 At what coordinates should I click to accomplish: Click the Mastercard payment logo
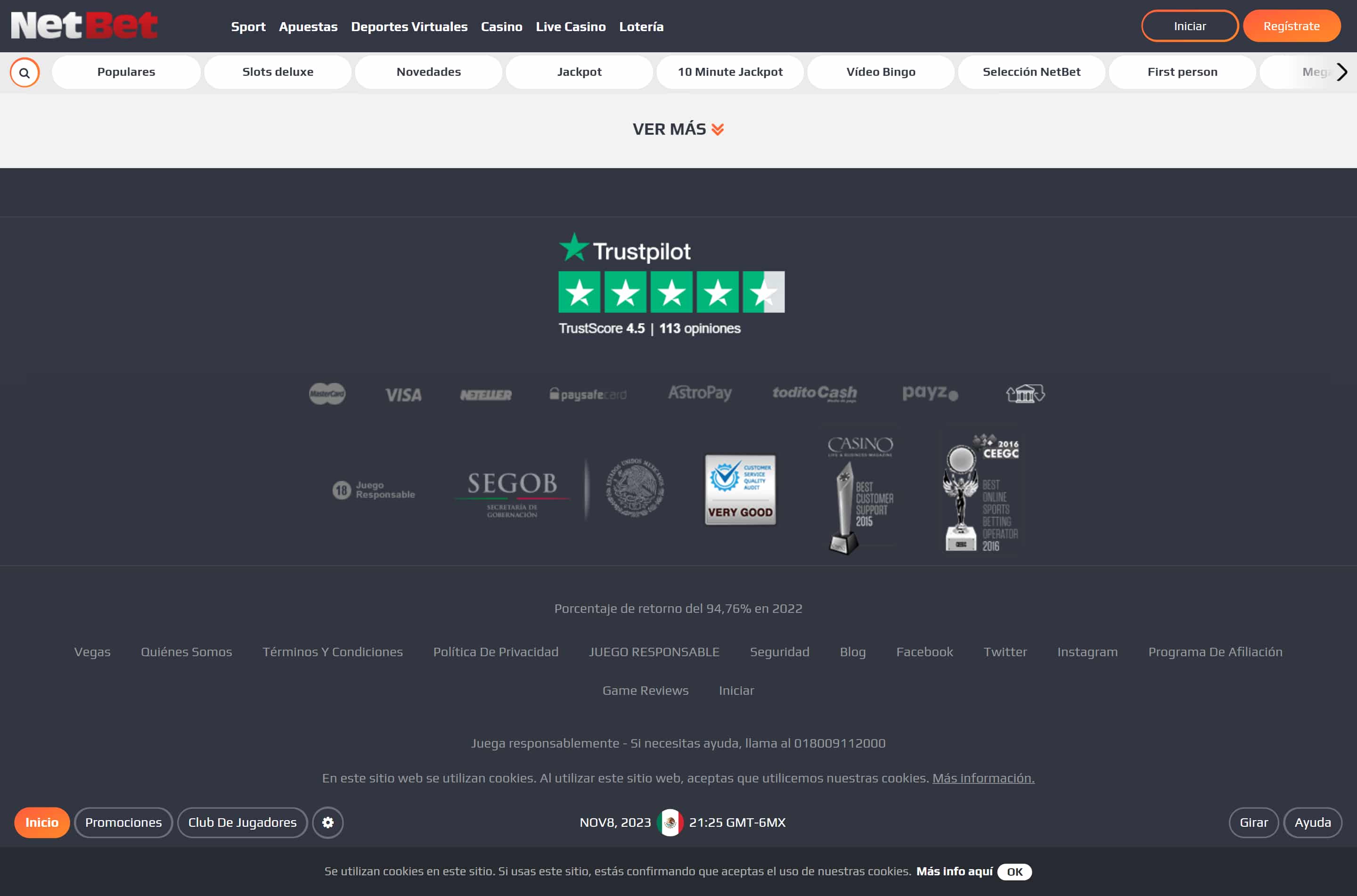point(327,394)
